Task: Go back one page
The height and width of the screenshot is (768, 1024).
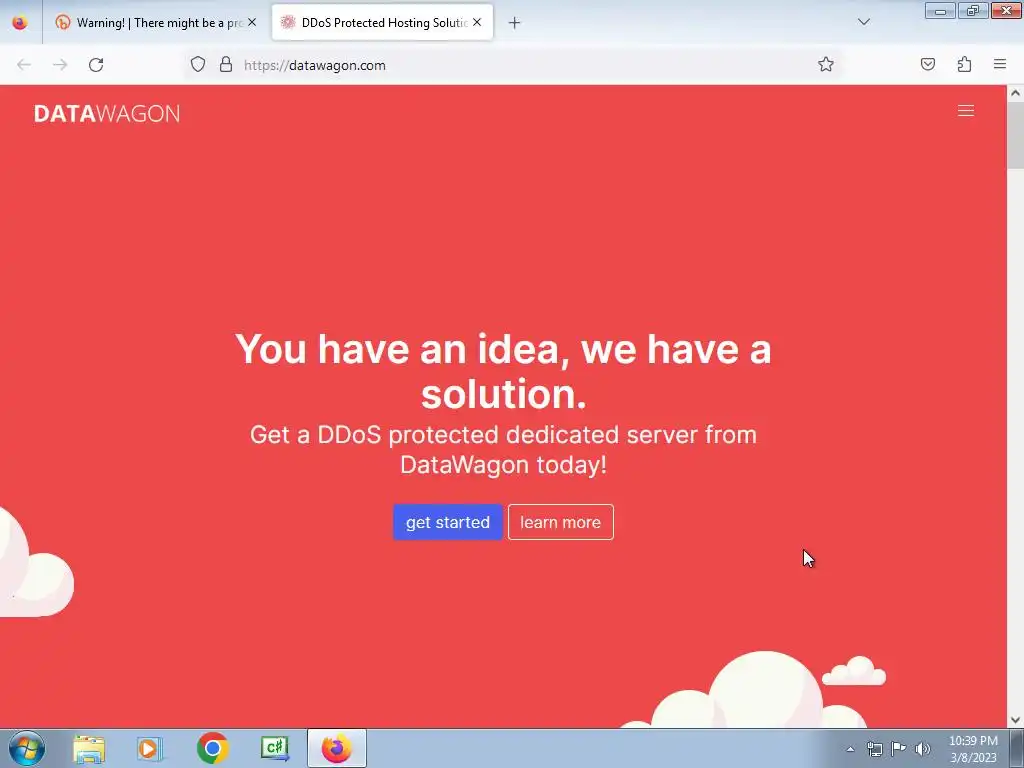Action: (24, 65)
